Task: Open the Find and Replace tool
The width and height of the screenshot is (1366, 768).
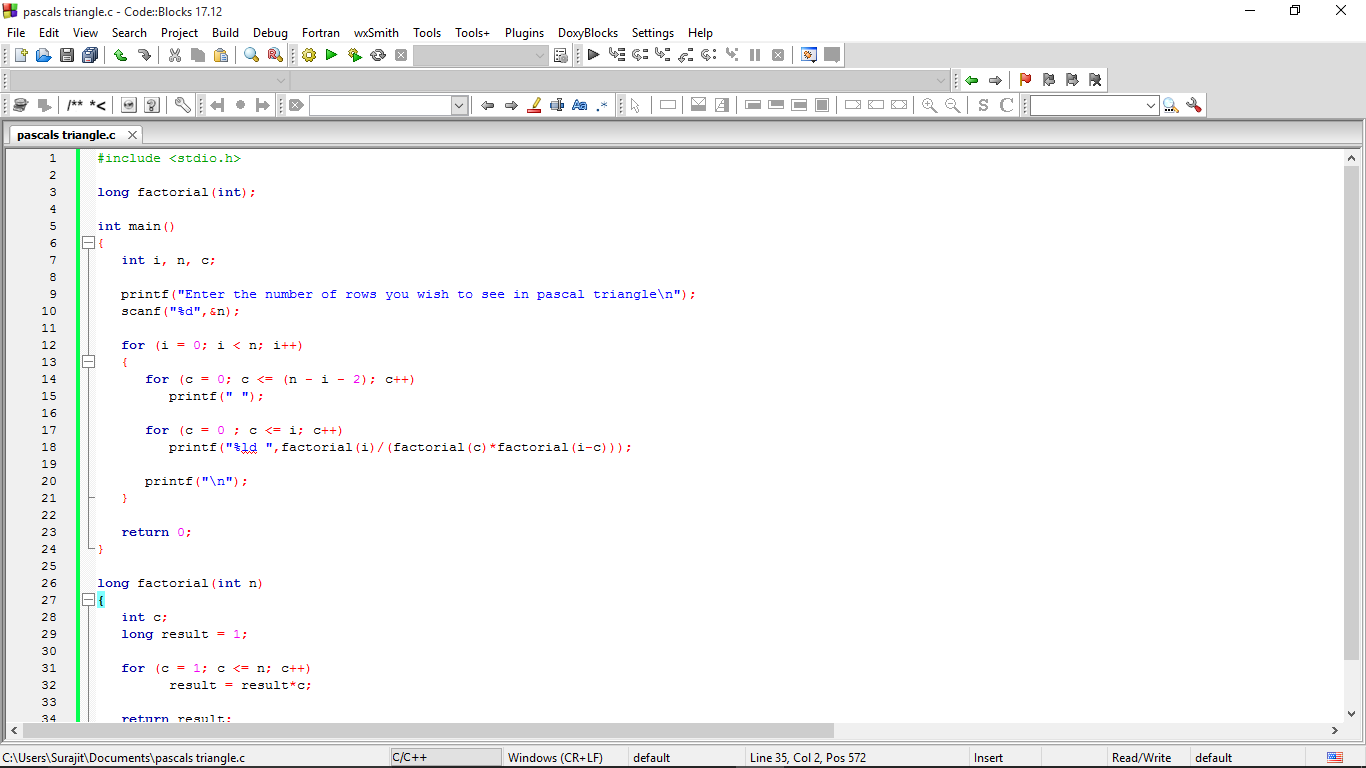Action: click(273, 55)
